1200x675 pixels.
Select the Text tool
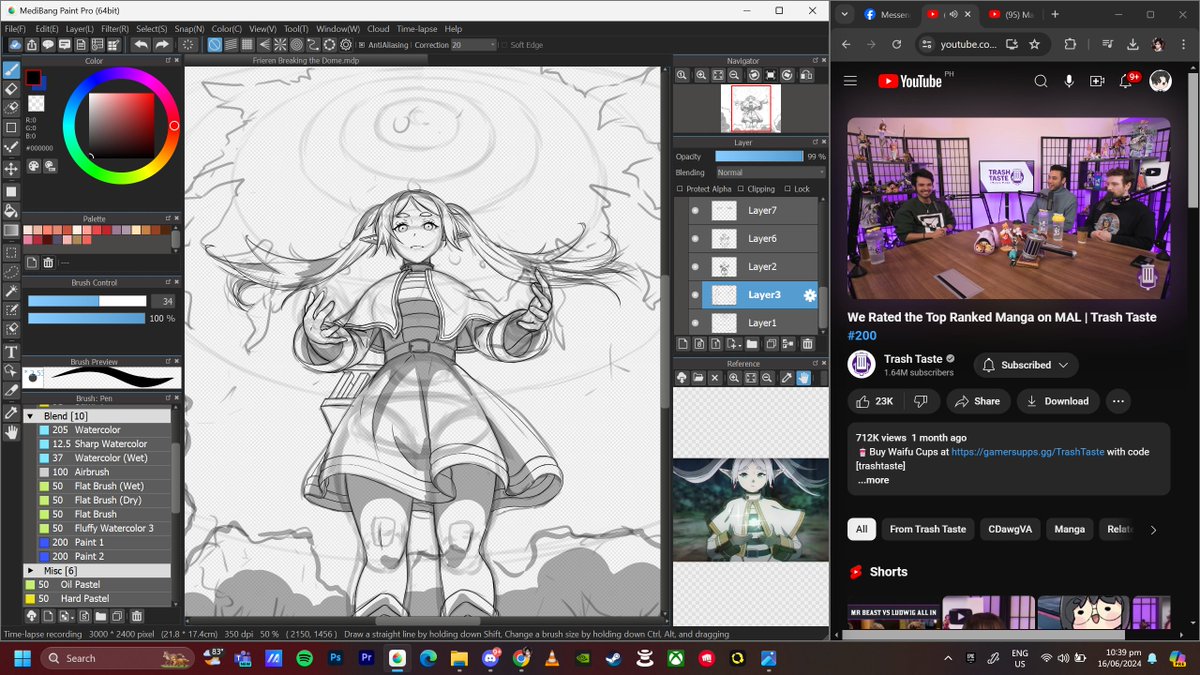11,352
